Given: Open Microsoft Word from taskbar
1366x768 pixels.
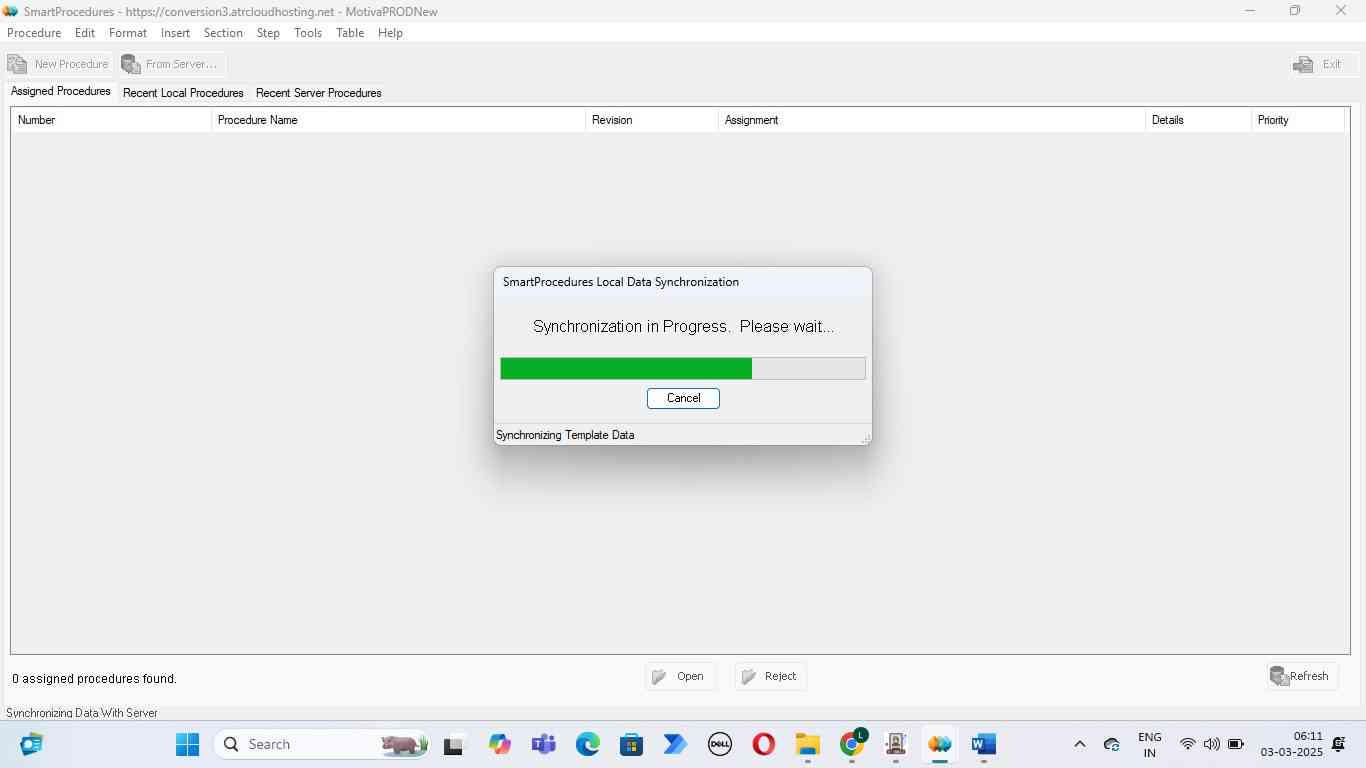Looking at the screenshot, I should click(983, 744).
